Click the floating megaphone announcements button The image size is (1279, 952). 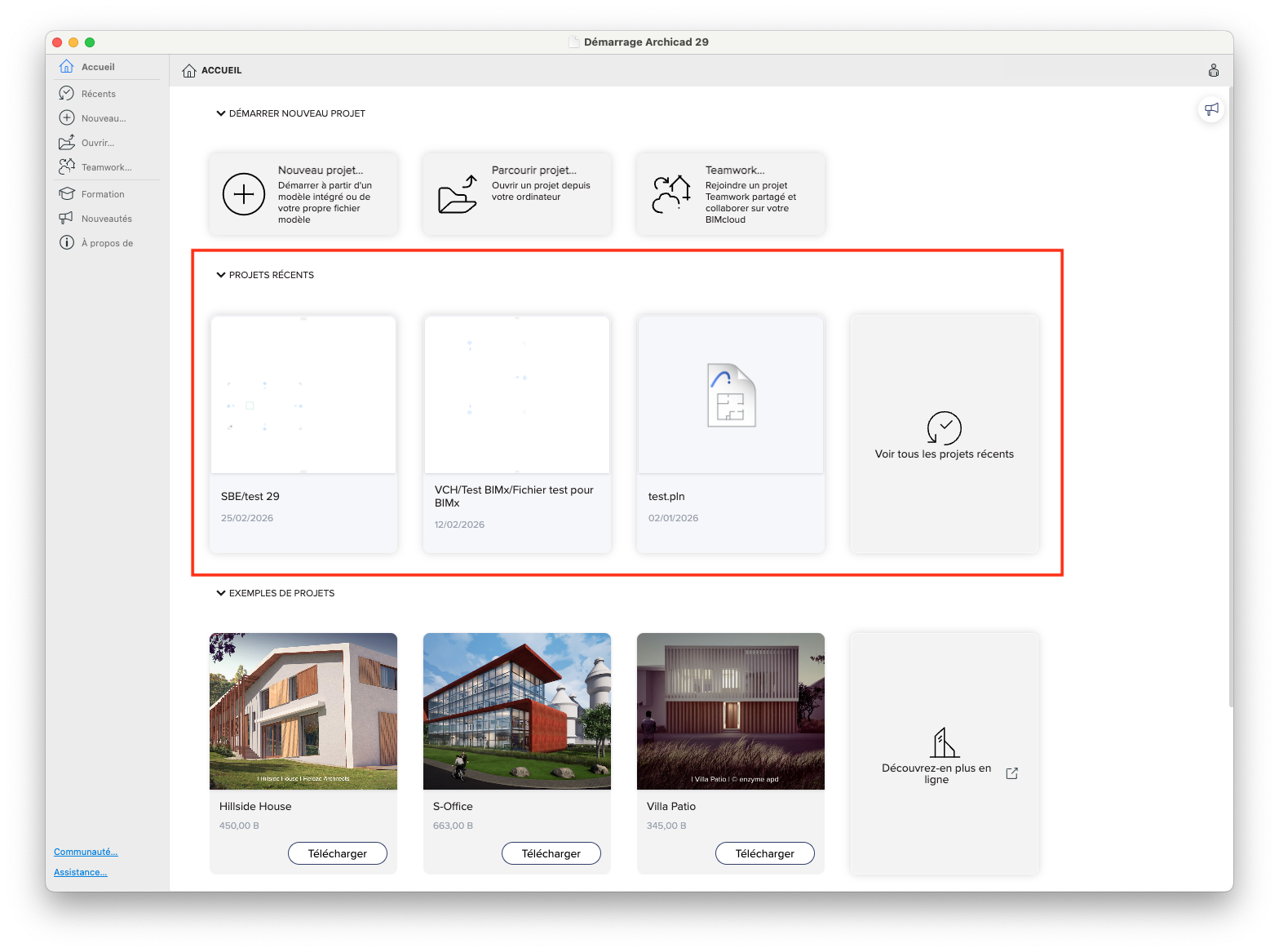click(x=1212, y=108)
